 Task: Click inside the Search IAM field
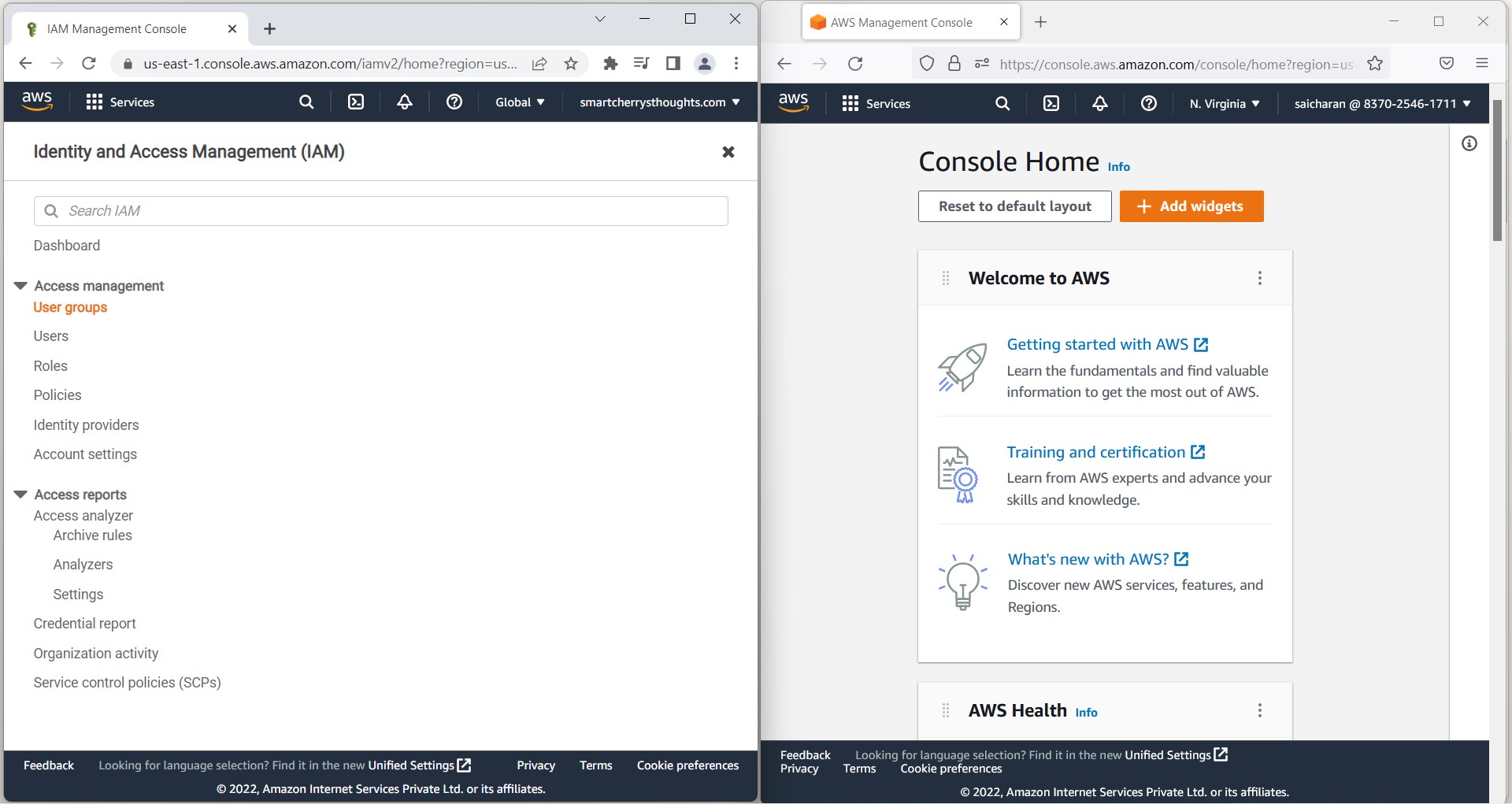[381, 211]
